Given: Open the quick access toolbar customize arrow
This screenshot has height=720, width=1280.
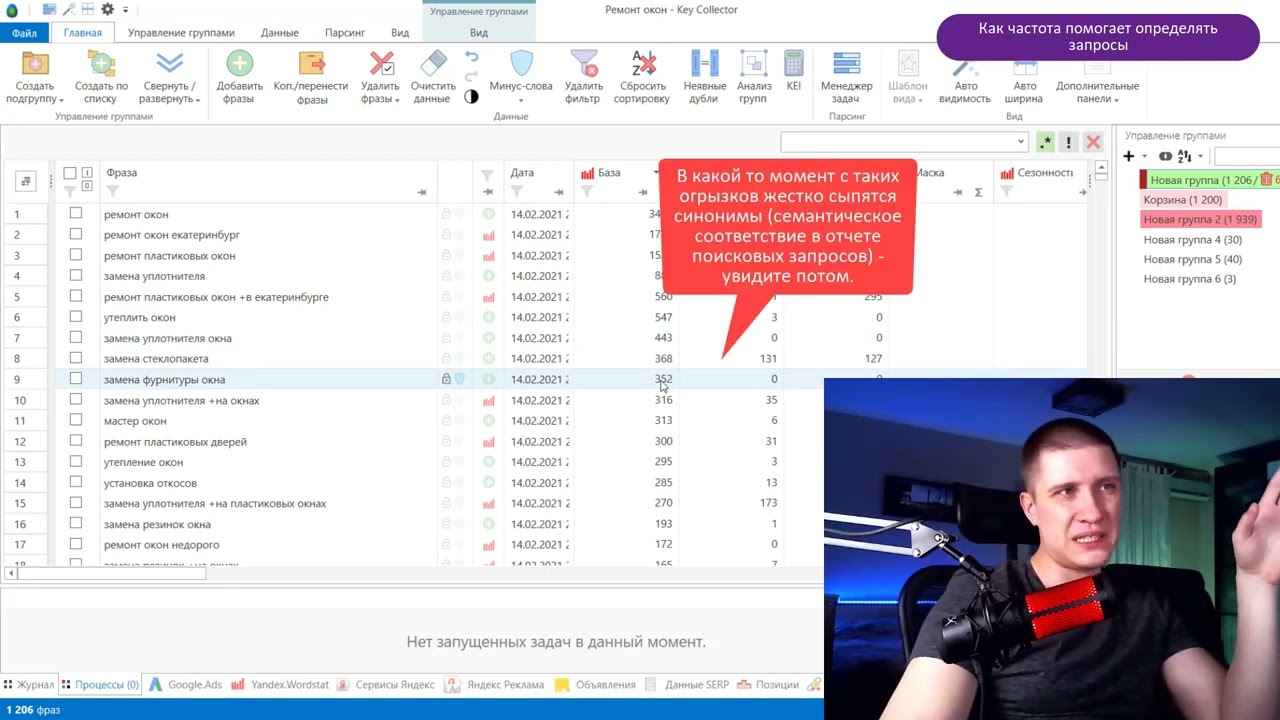Looking at the screenshot, I should pyautogui.click(x=126, y=10).
